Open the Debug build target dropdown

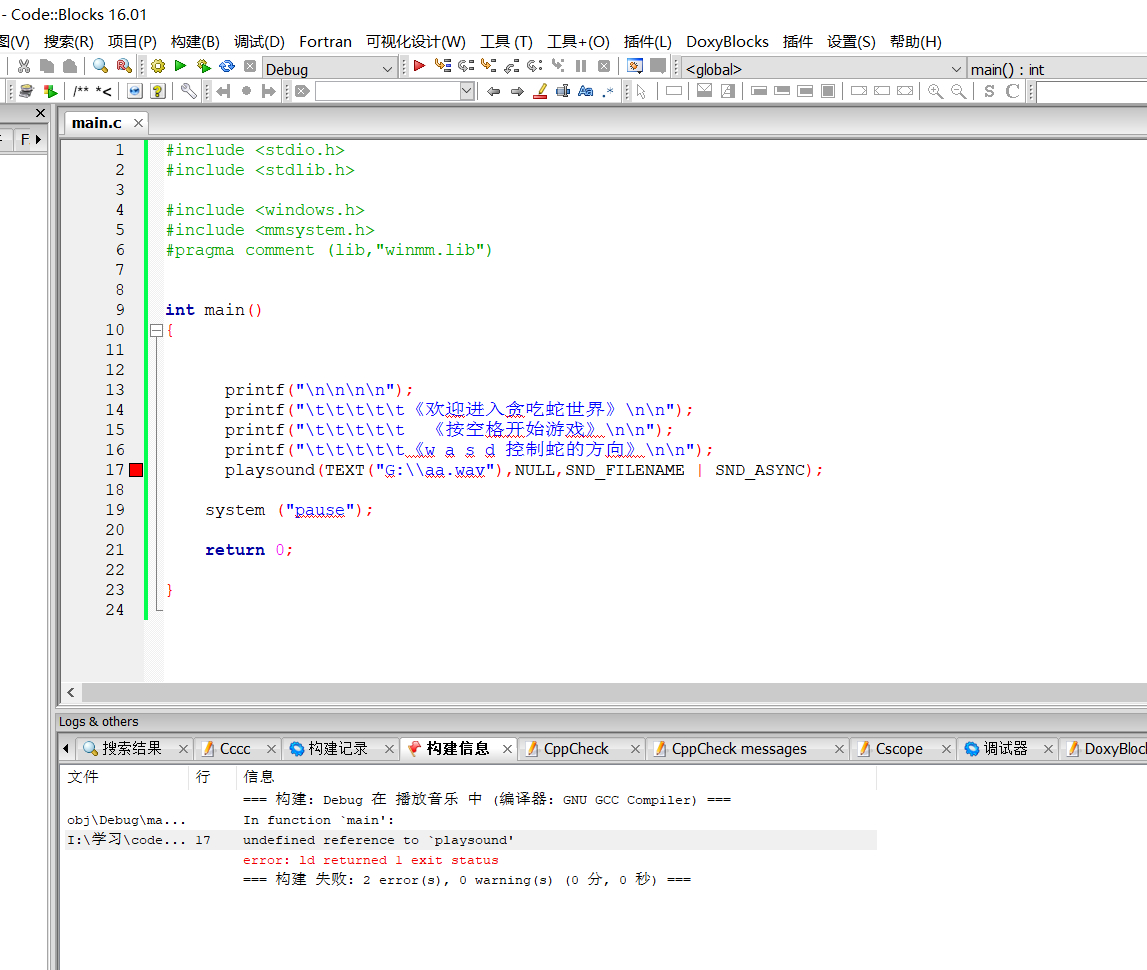[388, 69]
